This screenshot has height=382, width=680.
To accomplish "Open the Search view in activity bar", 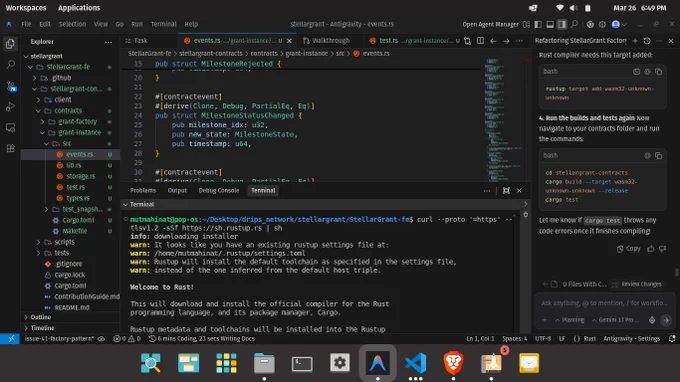I will point(10,65).
